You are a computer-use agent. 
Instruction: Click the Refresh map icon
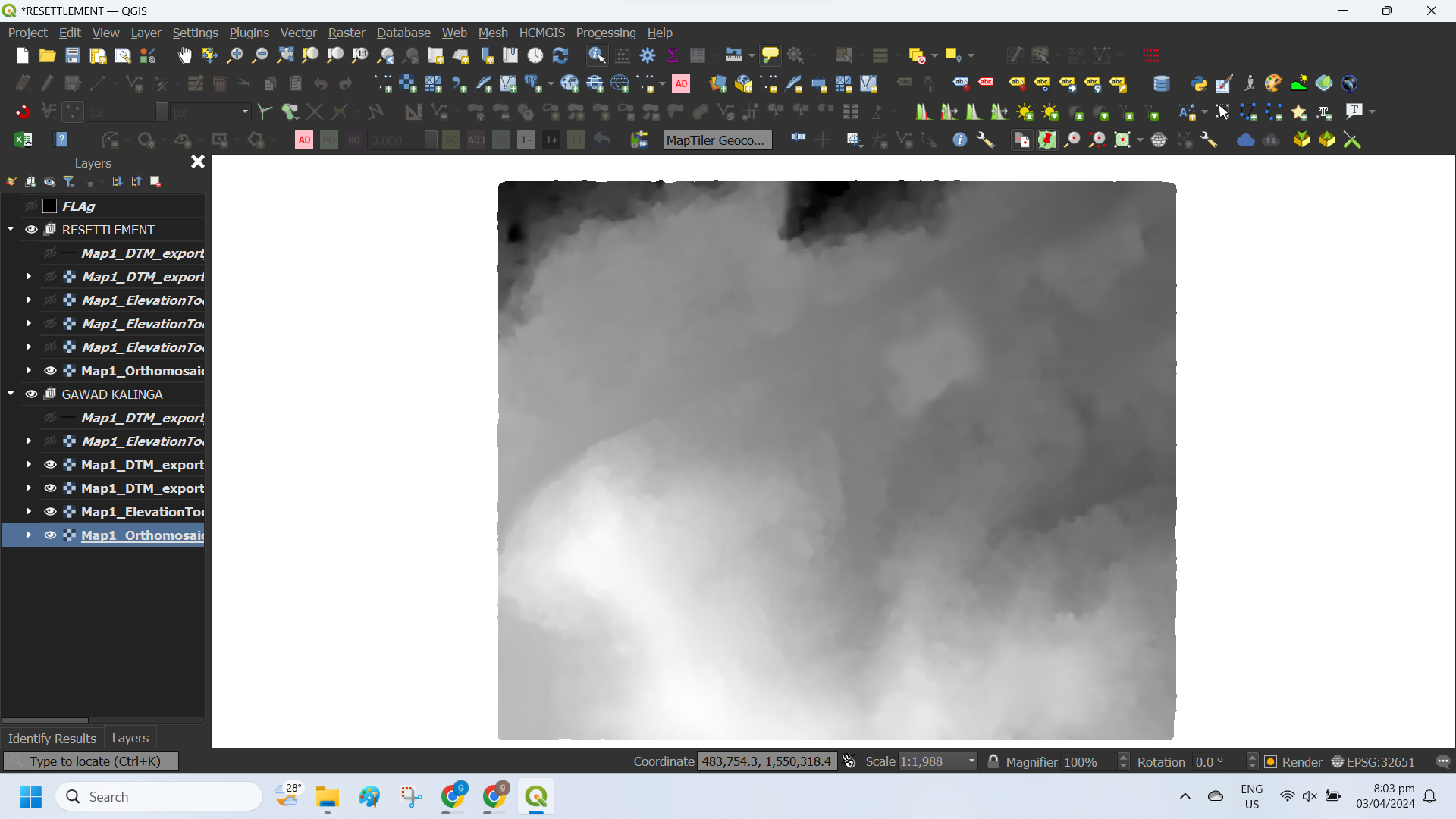coord(560,55)
